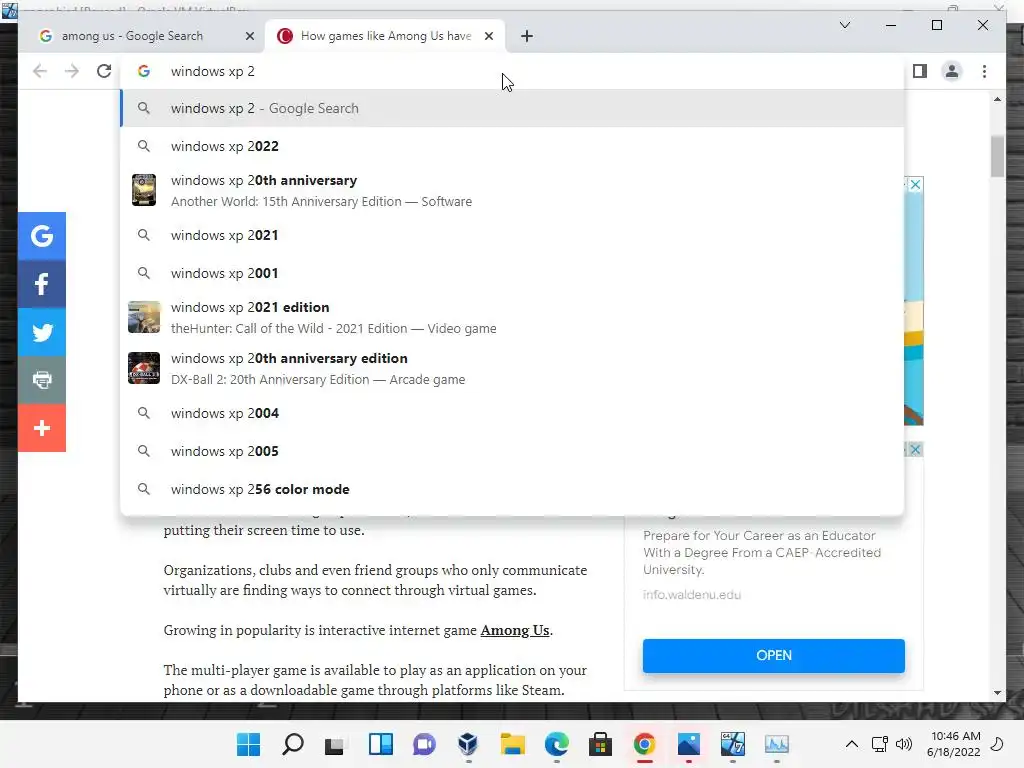
Task: Open the resource monitor taskbar icon
Action: (x=776, y=744)
